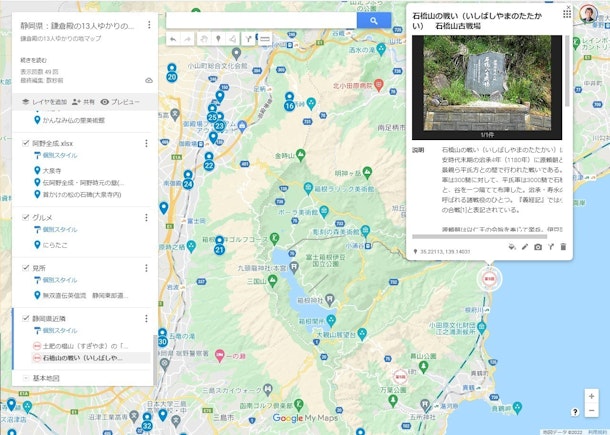Select 大泉寺 in the layer list
Screen dimensions: 610x435
coord(52,171)
